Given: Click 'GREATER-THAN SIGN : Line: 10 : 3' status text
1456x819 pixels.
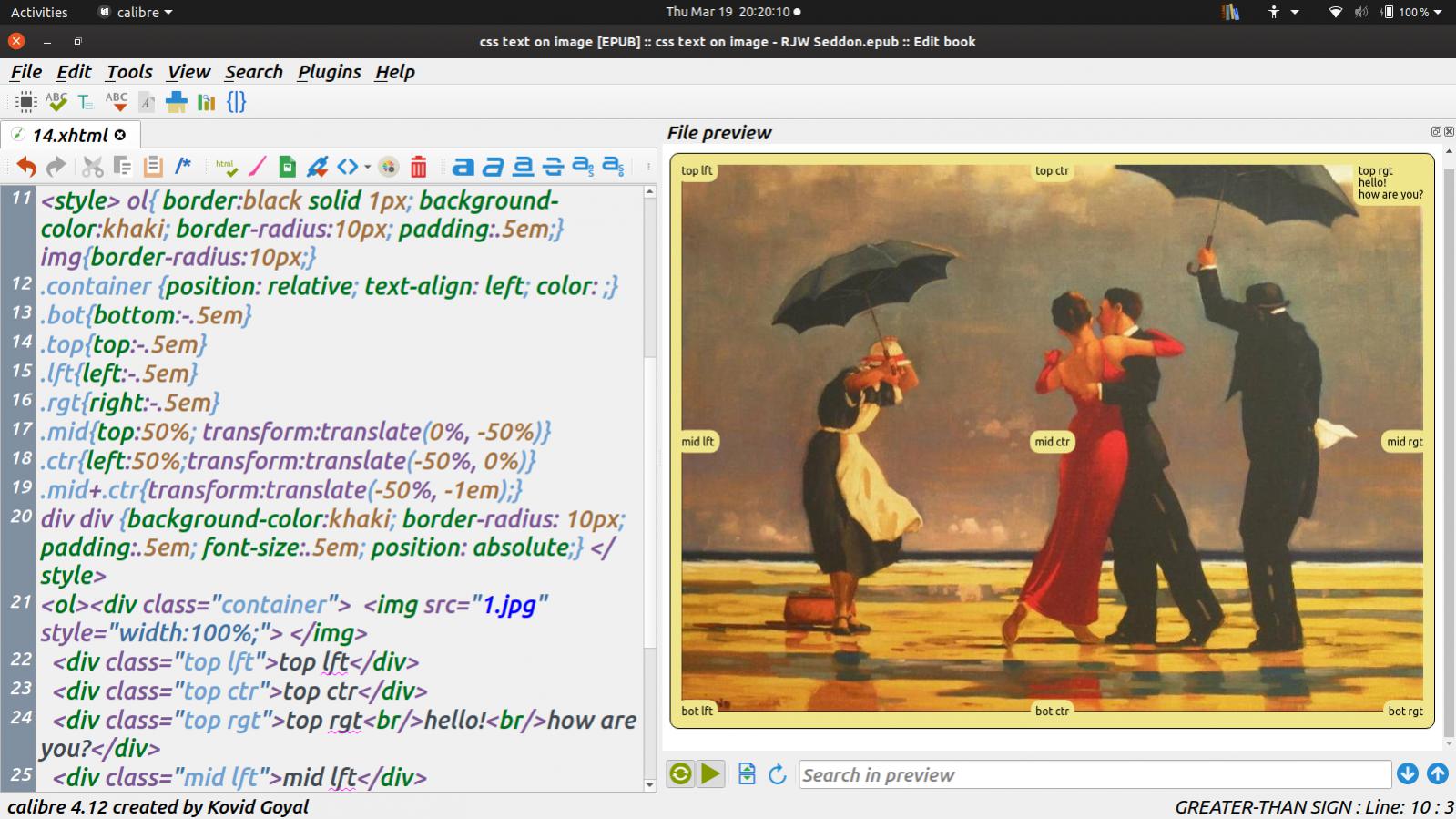Looking at the screenshot, I should [x=1313, y=807].
